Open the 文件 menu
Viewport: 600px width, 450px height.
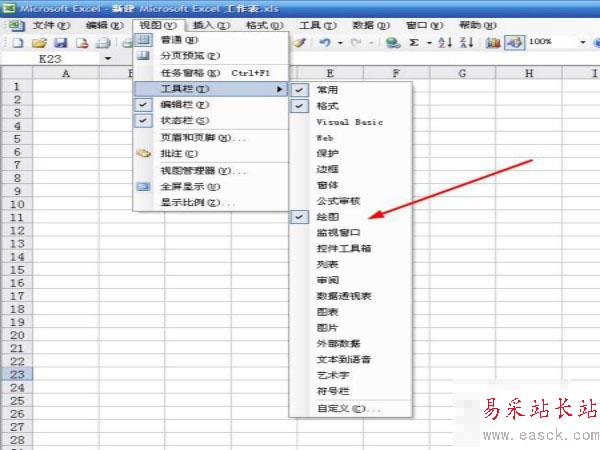51,26
